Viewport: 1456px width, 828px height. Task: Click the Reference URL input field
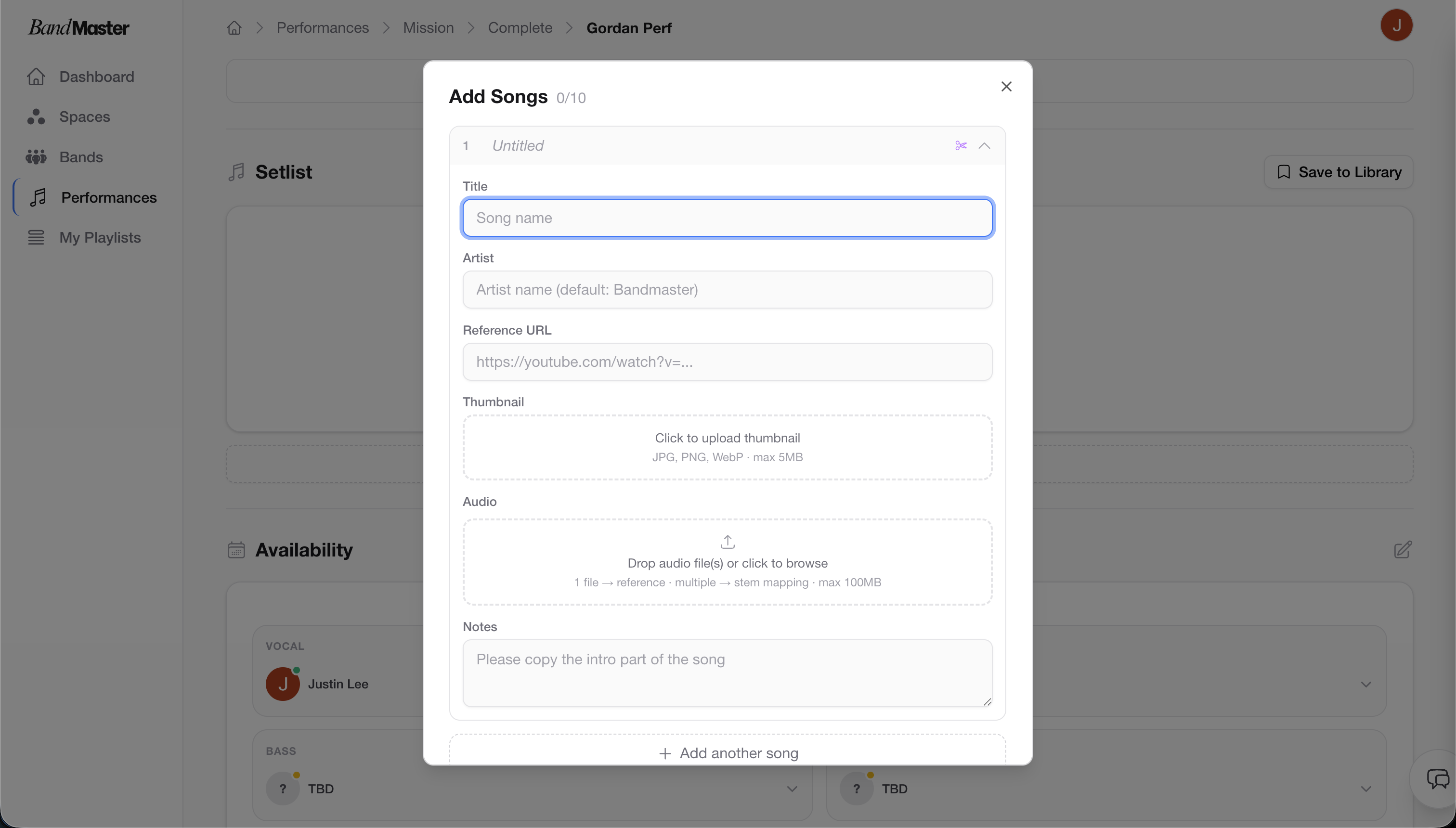728,362
